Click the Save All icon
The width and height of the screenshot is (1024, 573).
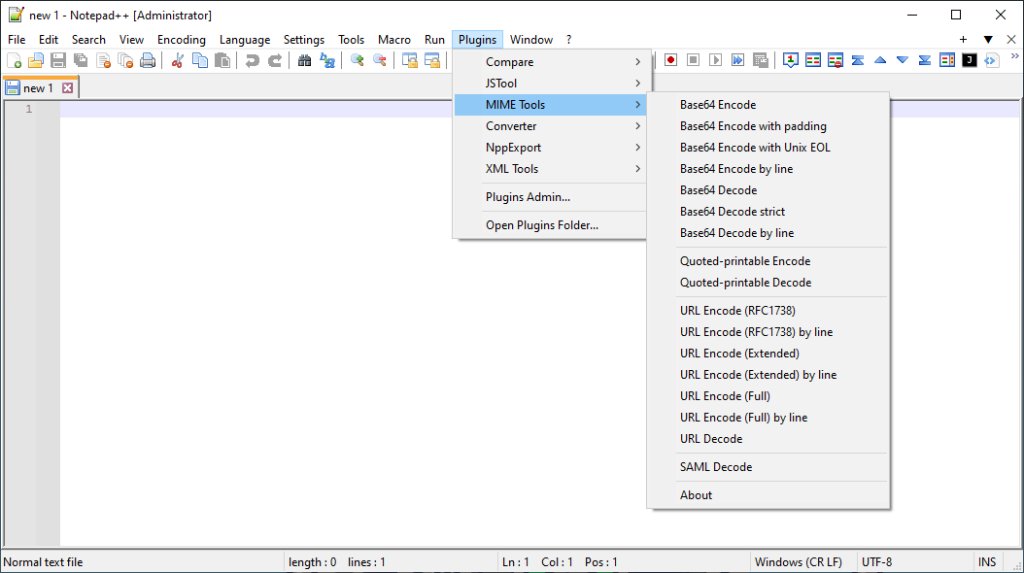(81, 61)
